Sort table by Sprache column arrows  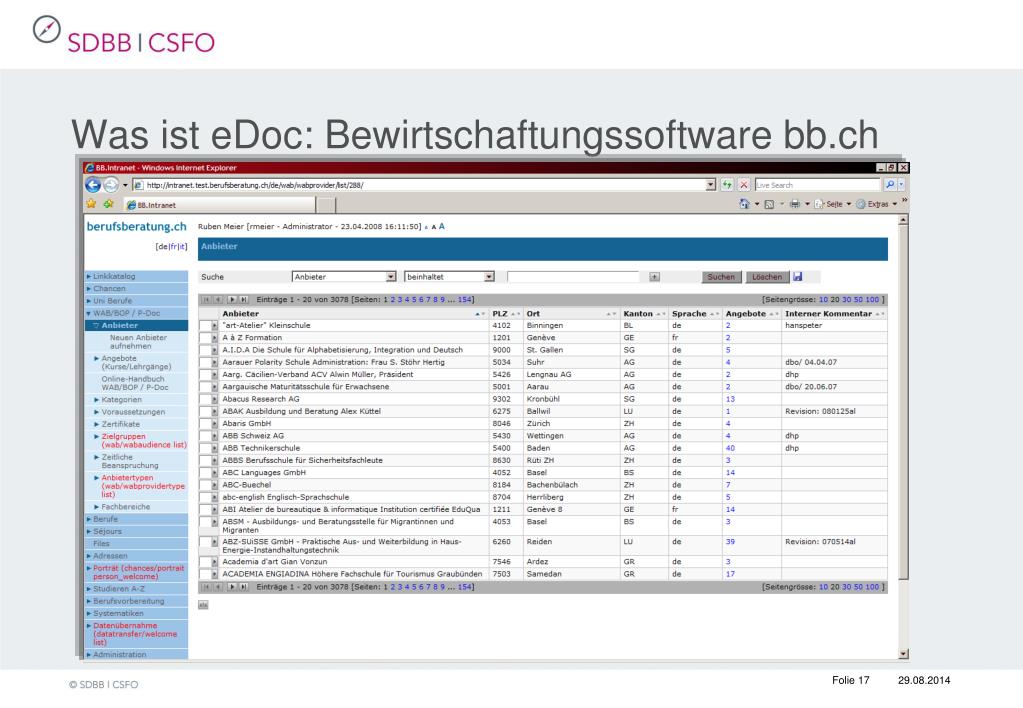[714, 314]
